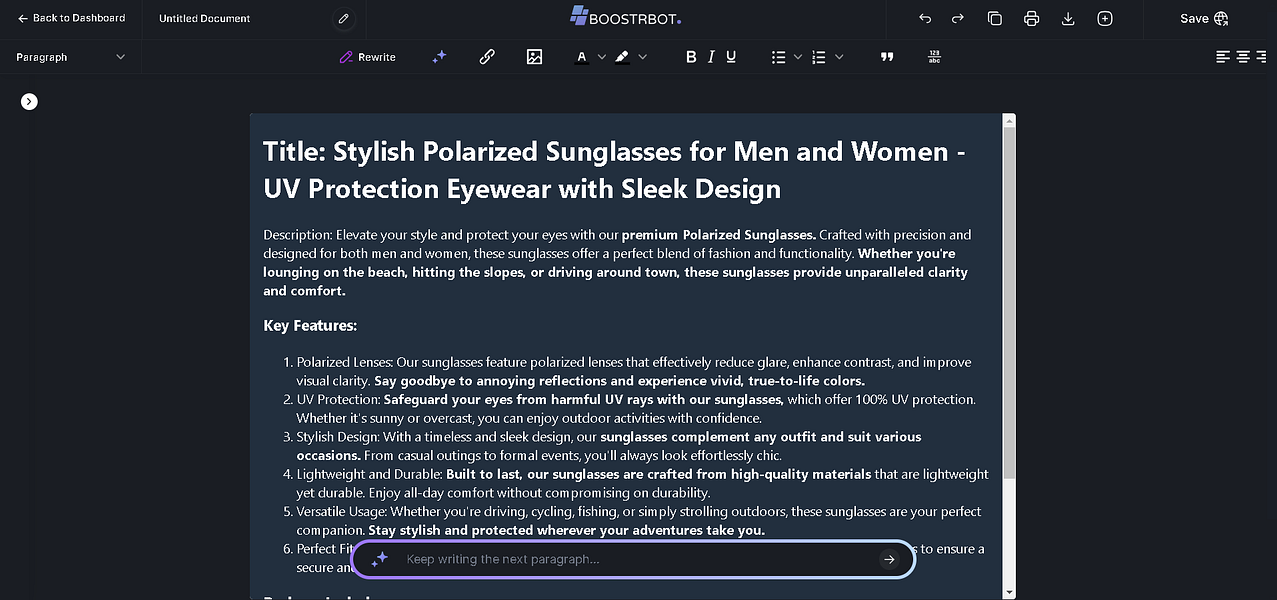Insert a blockquote
The image size is (1277, 600).
[886, 57]
